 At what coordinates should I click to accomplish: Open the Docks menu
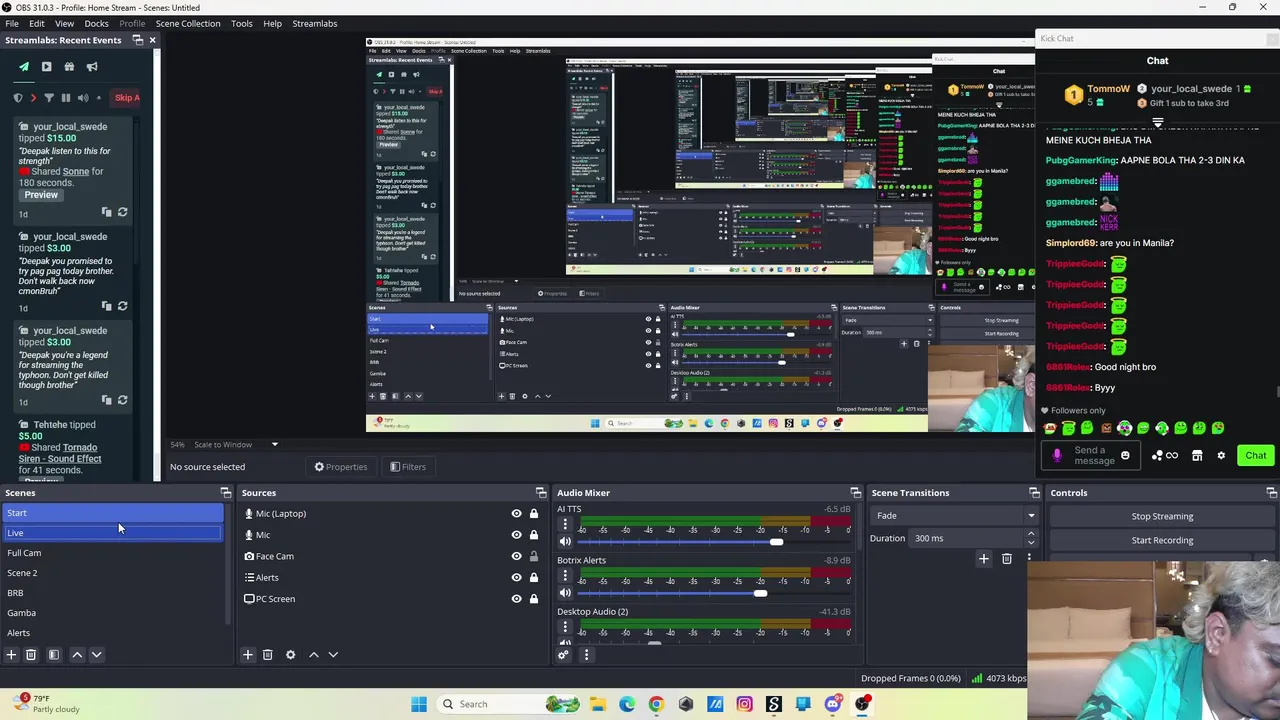point(97,23)
